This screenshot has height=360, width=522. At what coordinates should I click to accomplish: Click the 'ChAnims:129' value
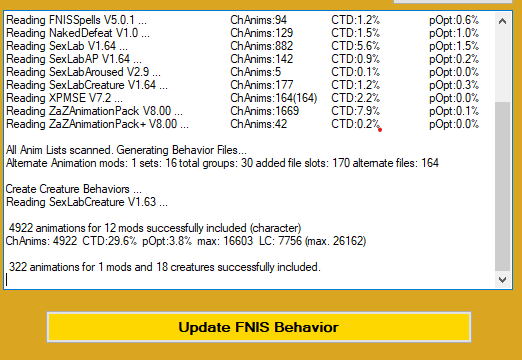[x=262, y=33]
